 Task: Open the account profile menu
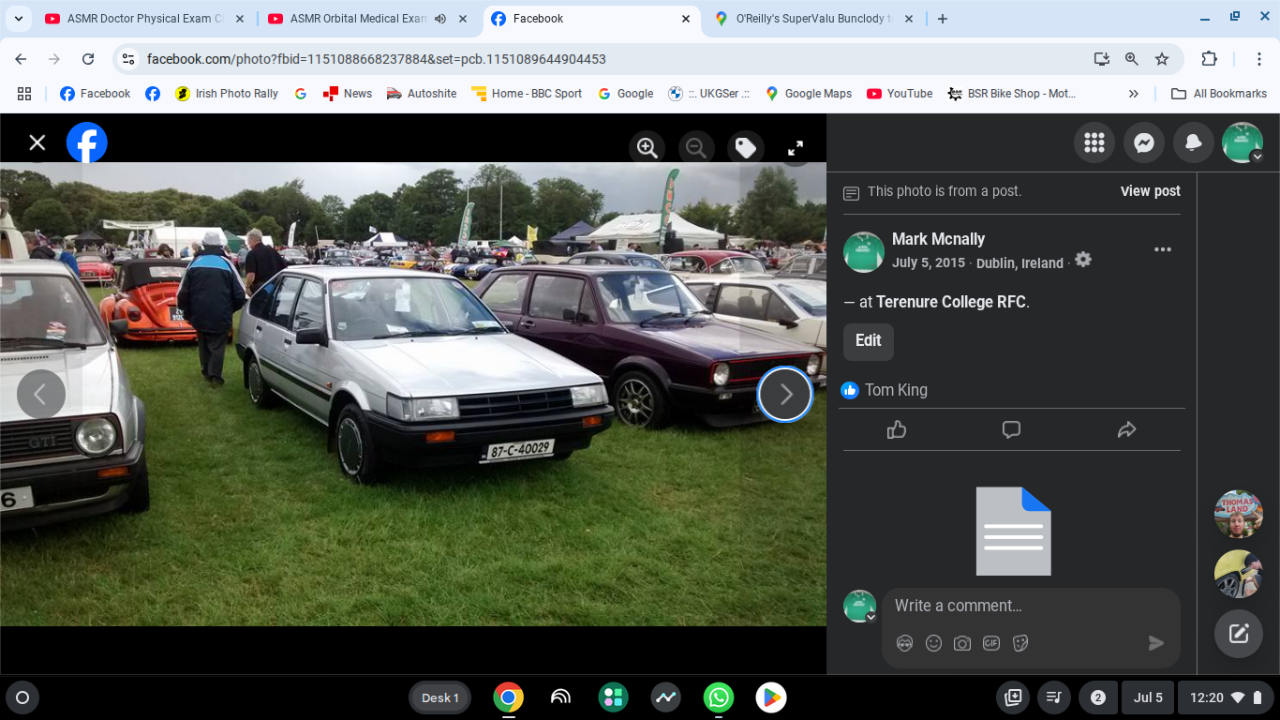(1242, 143)
